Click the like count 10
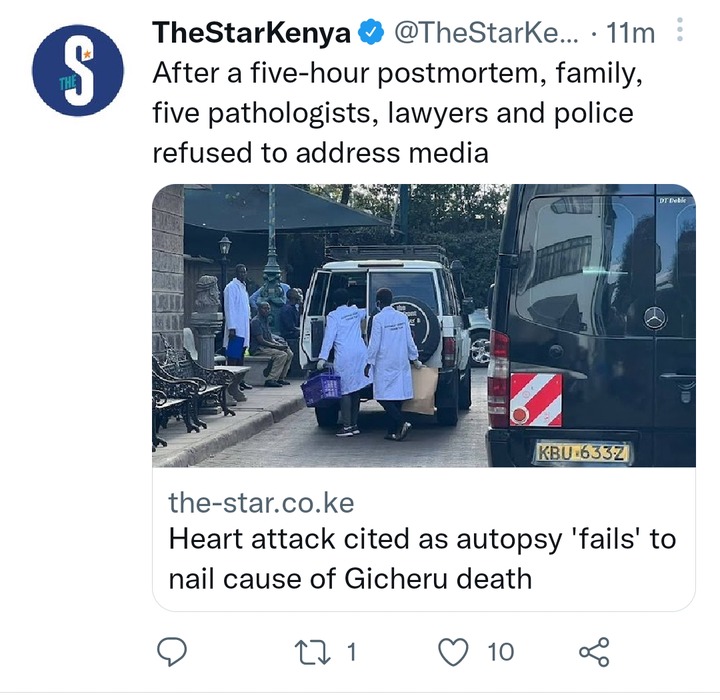This screenshot has width=720, height=700. click(x=501, y=652)
